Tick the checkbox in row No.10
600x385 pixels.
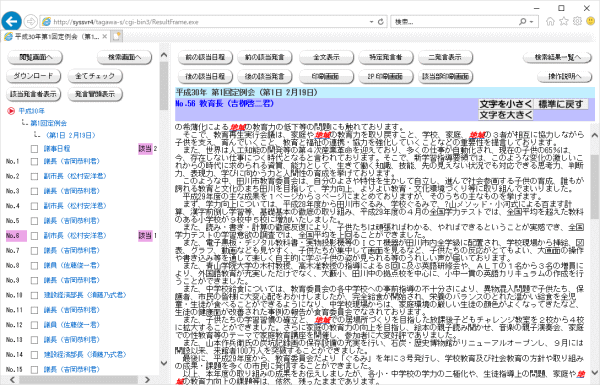click(x=34, y=295)
